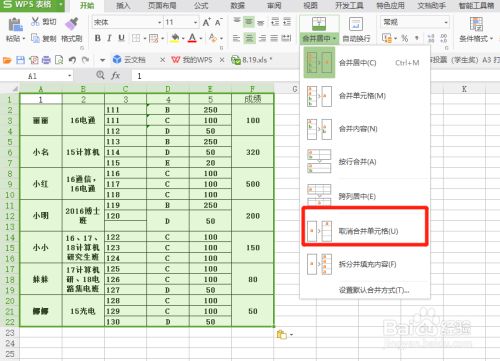Click the save disk icon
This screenshot has width=500, height=361.
coord(20,60)
